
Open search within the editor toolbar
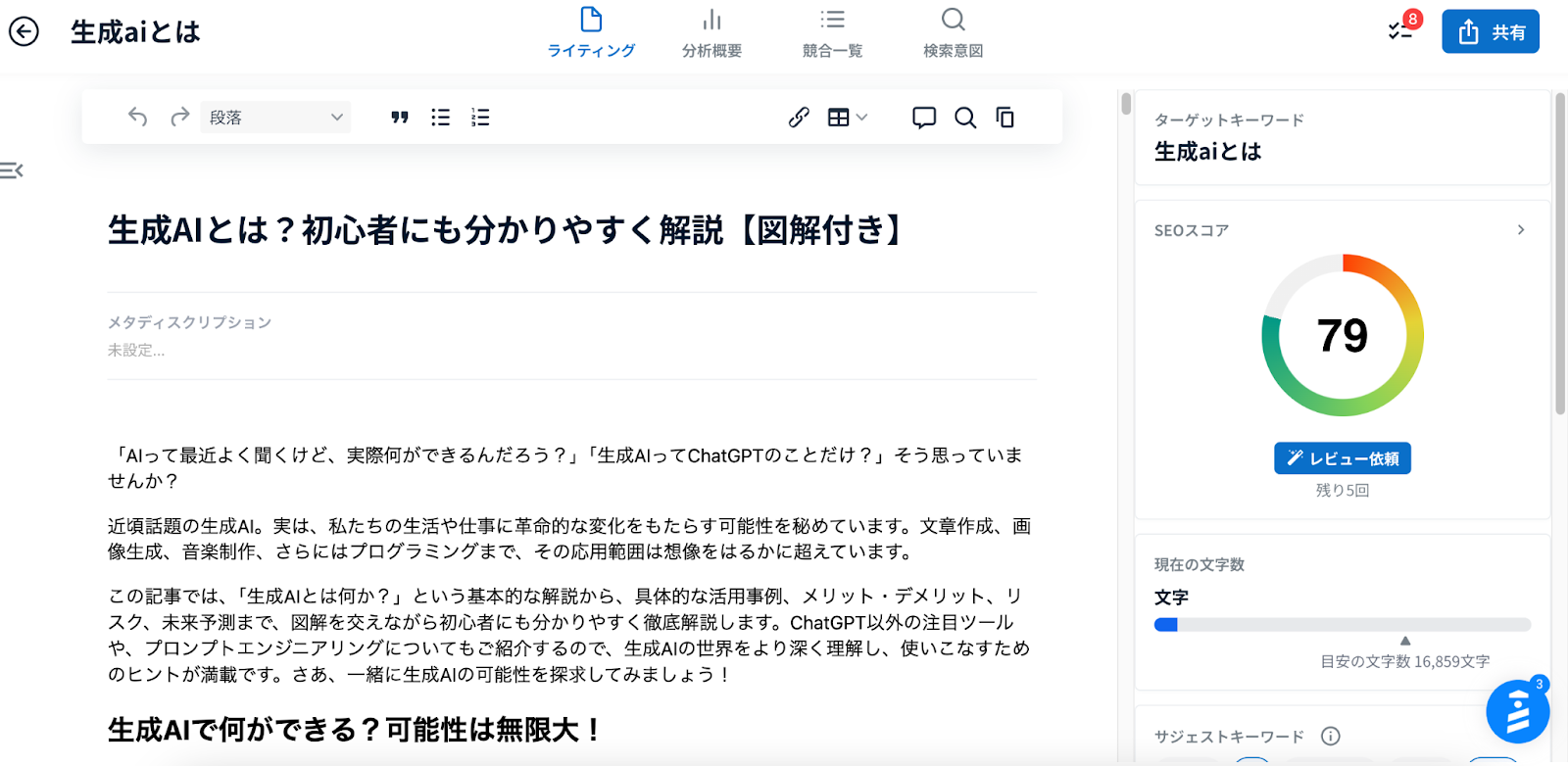965,118
